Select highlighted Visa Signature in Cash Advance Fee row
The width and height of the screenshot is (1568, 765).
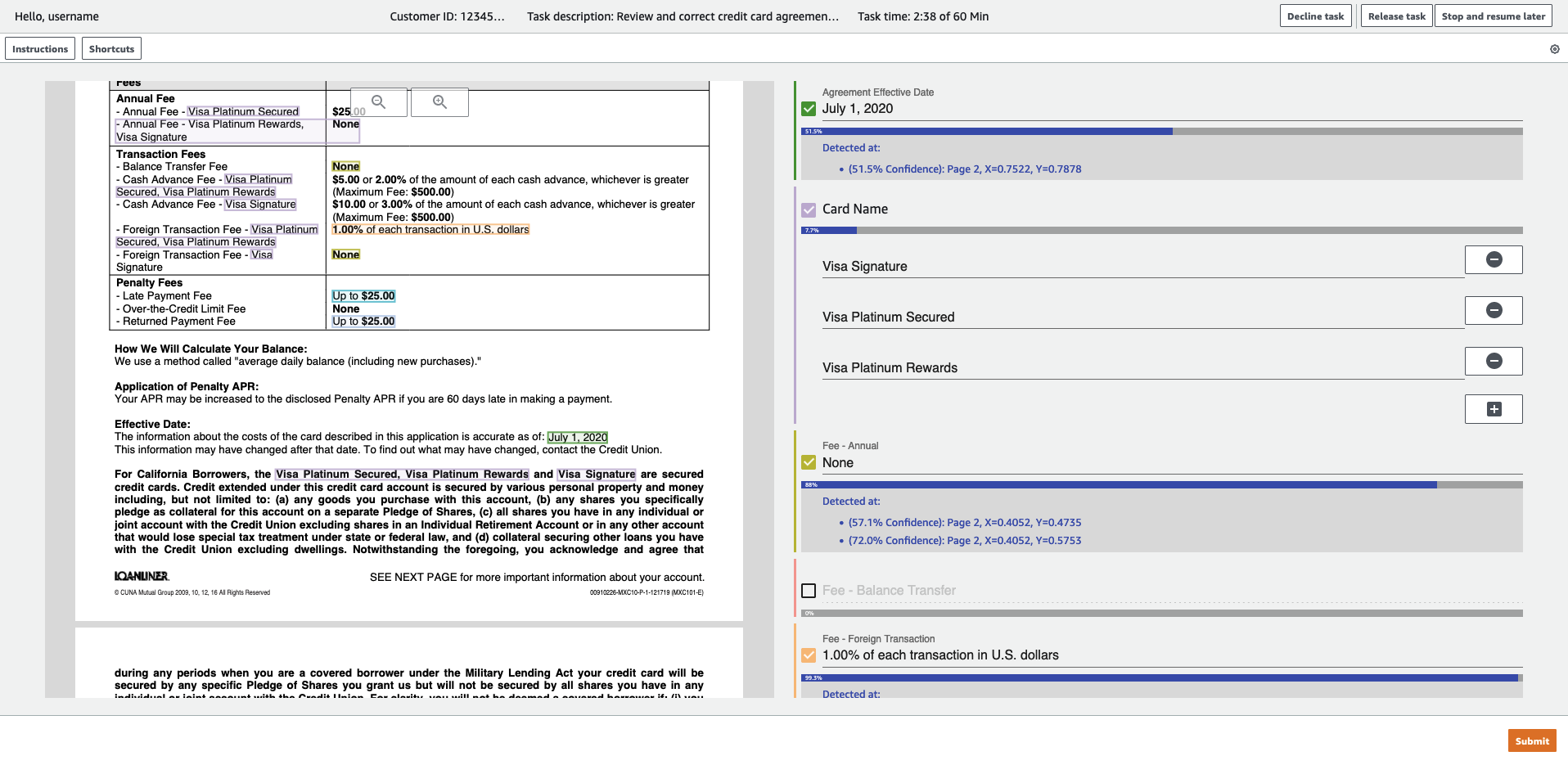[260, 205]
